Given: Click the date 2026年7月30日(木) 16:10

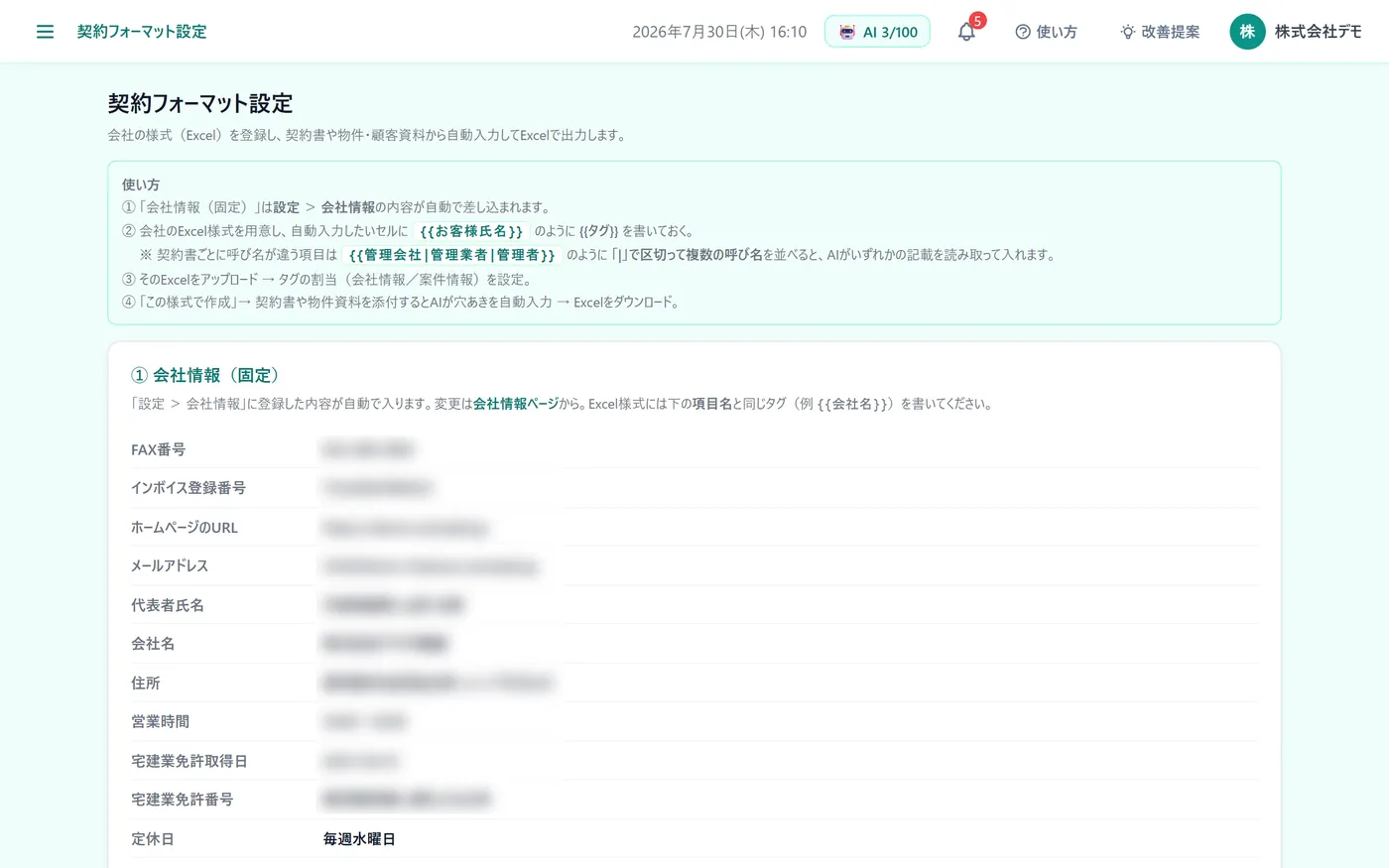Looking at the screenshot, I should (719, 32).
